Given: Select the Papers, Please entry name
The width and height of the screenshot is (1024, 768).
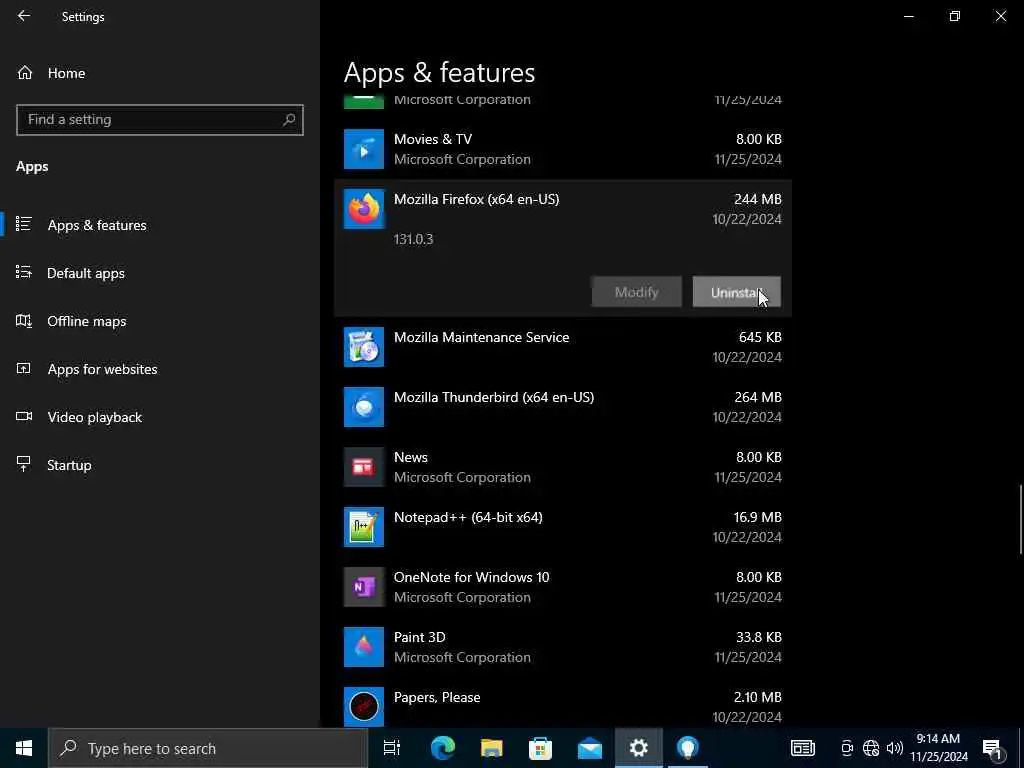Looking at the screenshot, I should point(437,697).
